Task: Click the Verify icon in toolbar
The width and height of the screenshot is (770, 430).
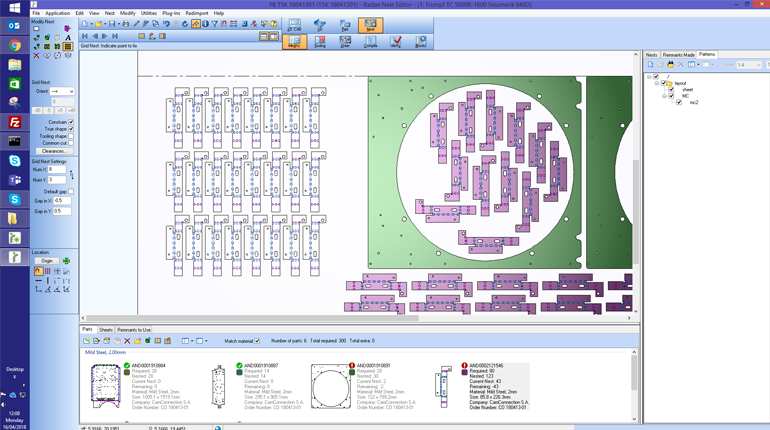Action: point(395,42)
